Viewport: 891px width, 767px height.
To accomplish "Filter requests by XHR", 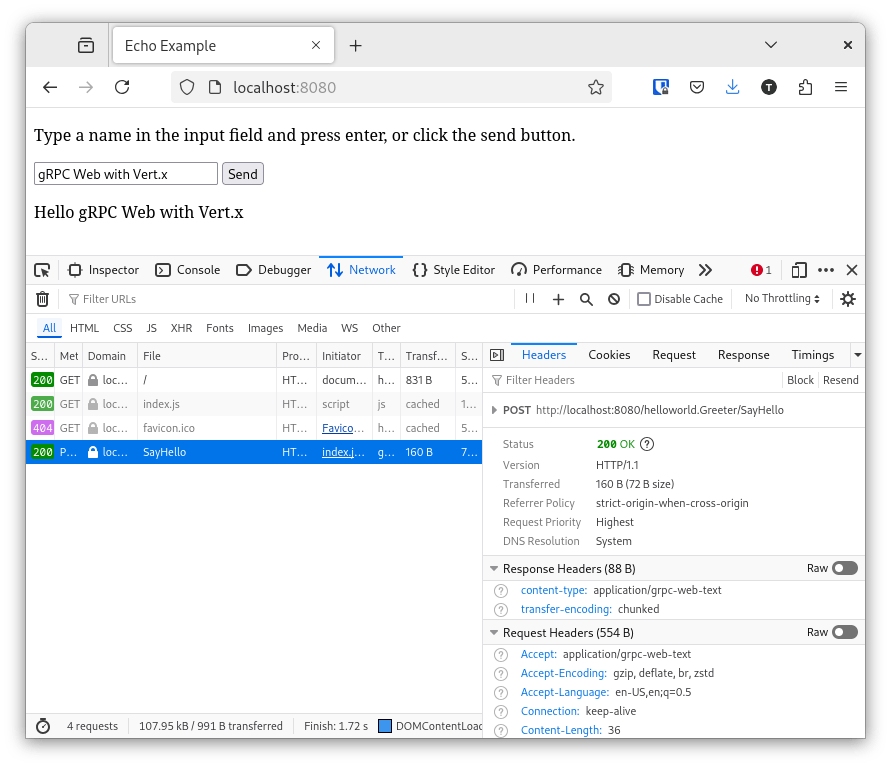I will [x=181, y=328].
